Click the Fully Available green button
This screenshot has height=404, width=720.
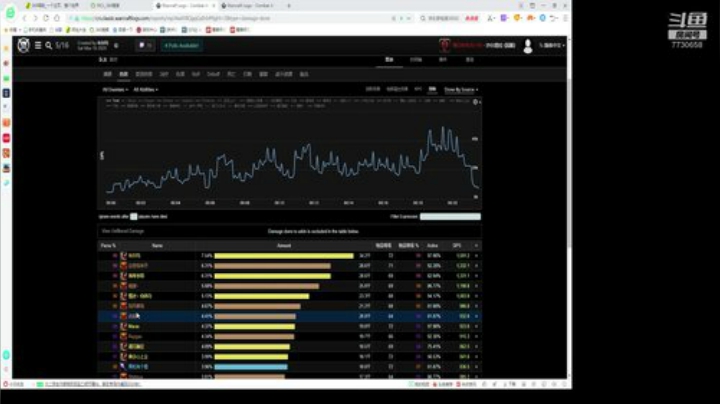pyautogui.click(x=182, y=45)
